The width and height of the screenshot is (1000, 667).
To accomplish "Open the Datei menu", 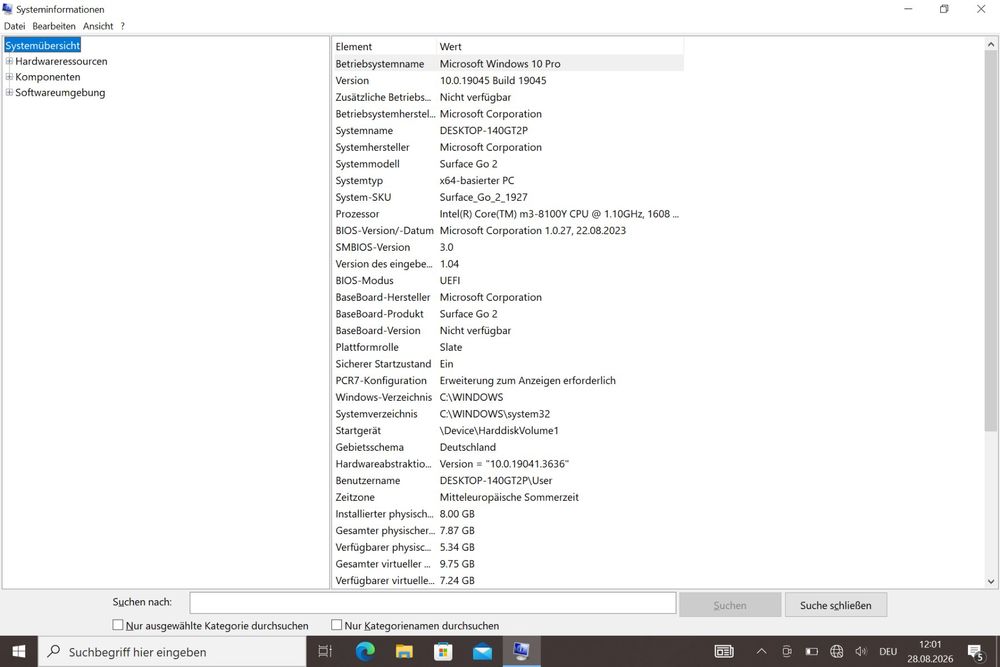I will (x=15, y=26).
